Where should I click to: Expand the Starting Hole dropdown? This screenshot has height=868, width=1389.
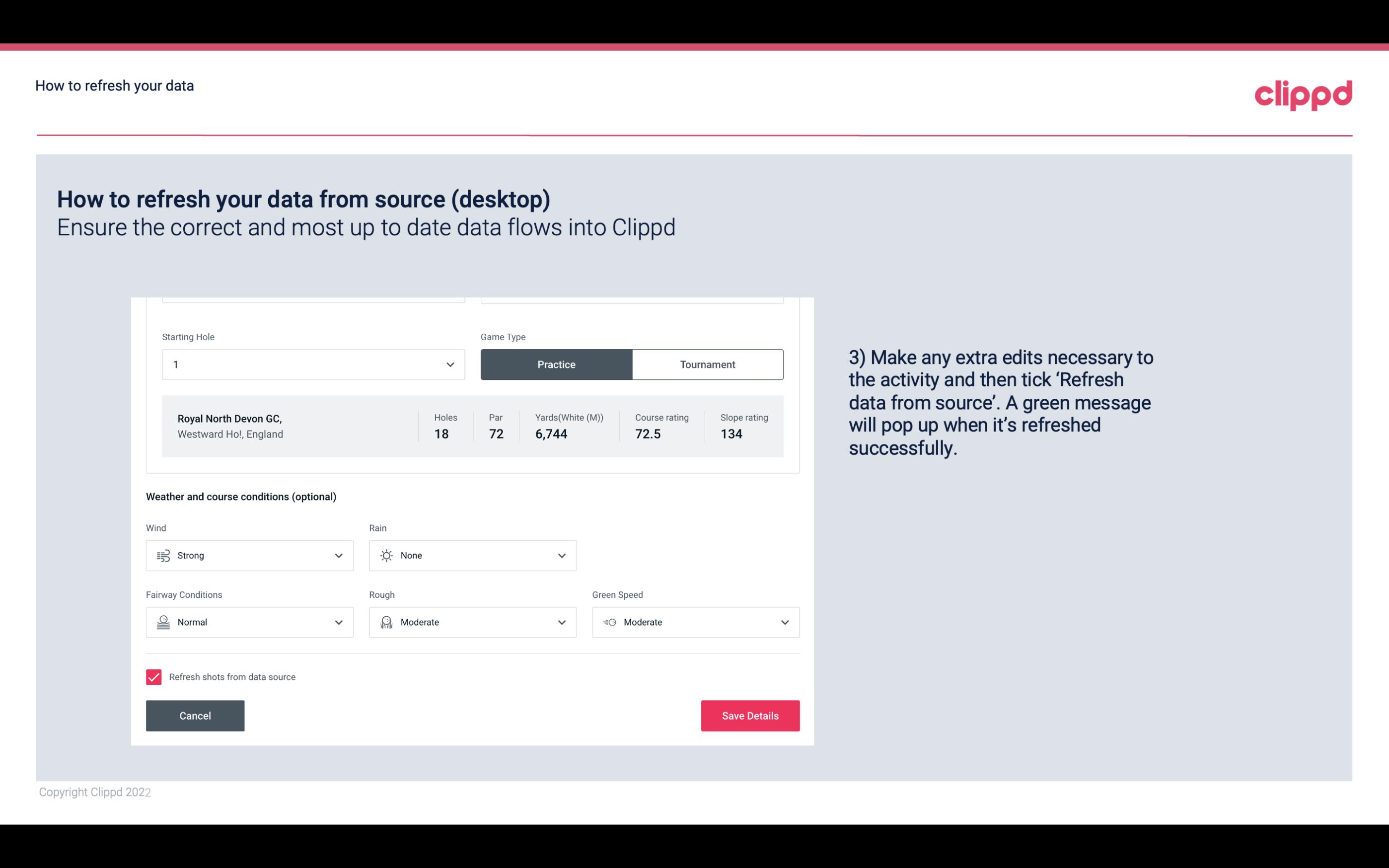[x=450, y=364]
